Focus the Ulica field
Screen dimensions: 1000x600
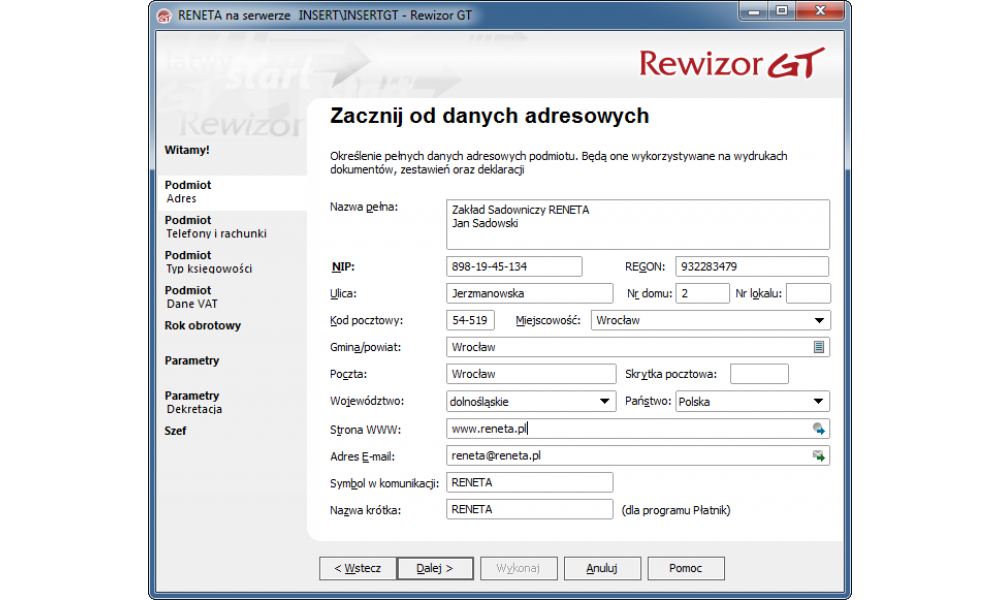[529, 293]
